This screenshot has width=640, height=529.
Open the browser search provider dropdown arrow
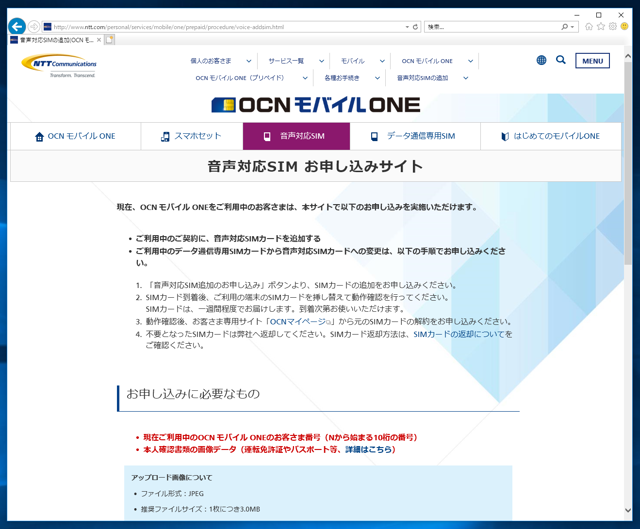[572, 27]
